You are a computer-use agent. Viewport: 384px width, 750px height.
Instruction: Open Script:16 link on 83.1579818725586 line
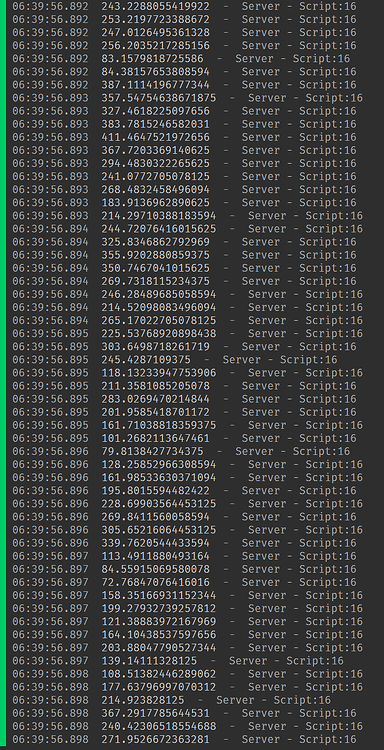[x=321, y=59]
